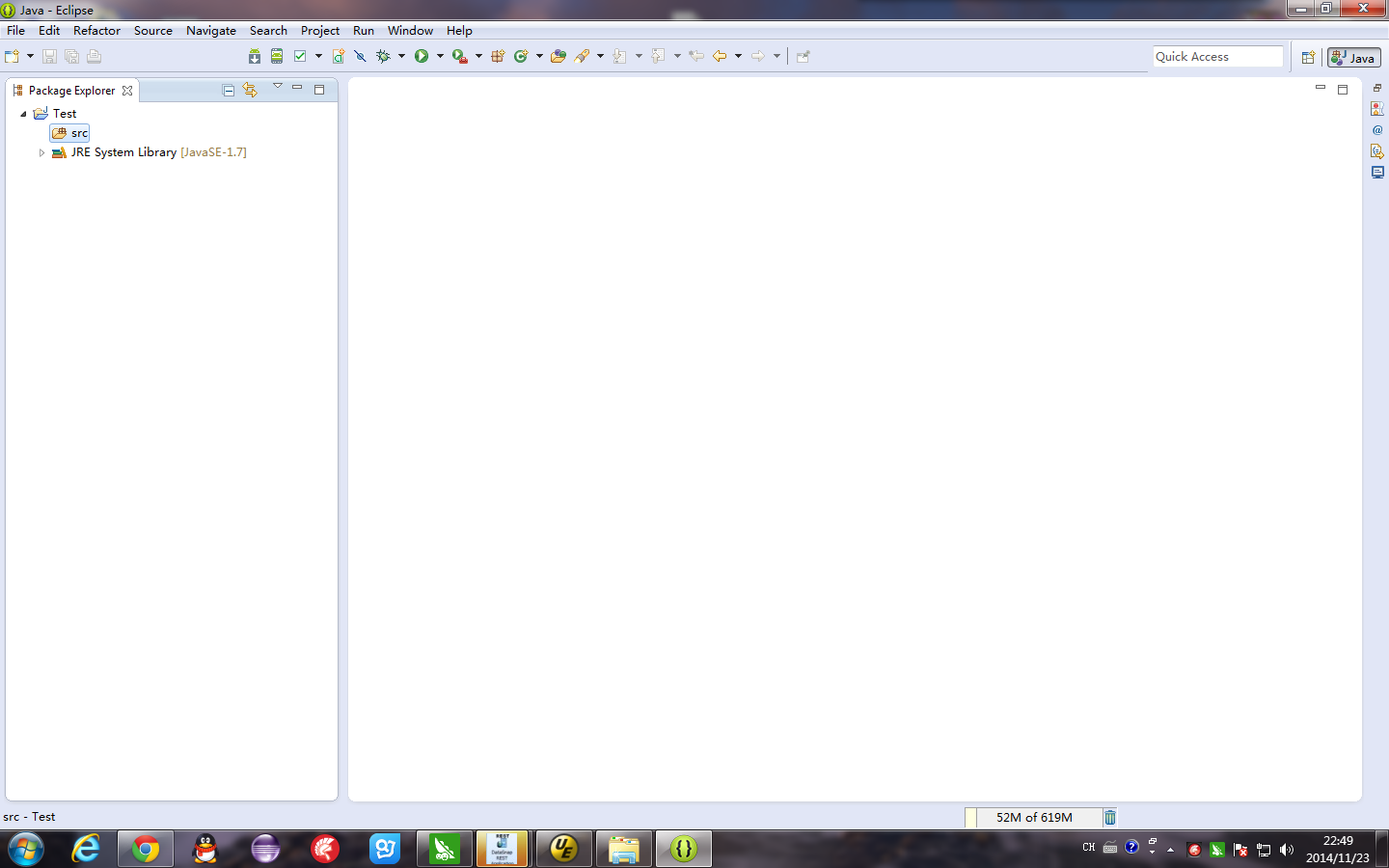This screenshot has height=868, width=1389.
Task: Click the Search flashlight icon
Action: pos(582,56)
